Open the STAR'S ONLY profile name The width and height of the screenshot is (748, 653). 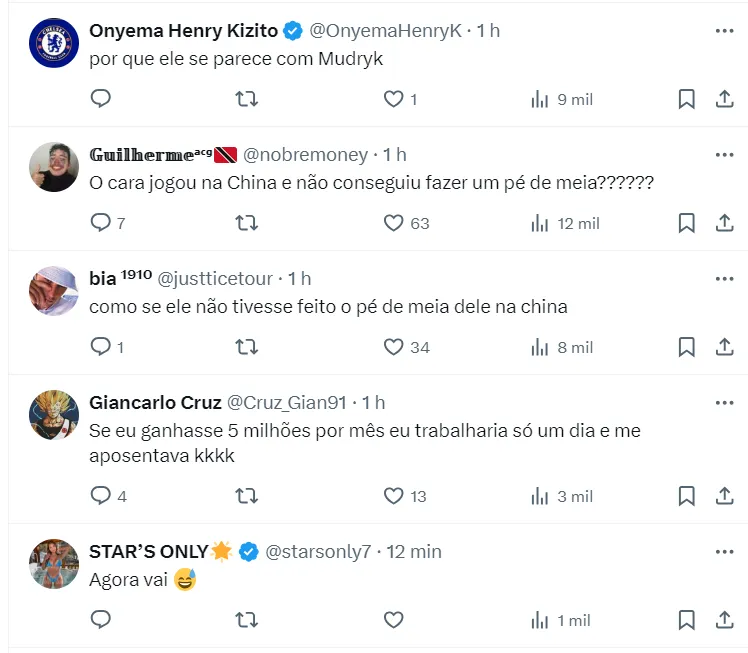[148, 551]
